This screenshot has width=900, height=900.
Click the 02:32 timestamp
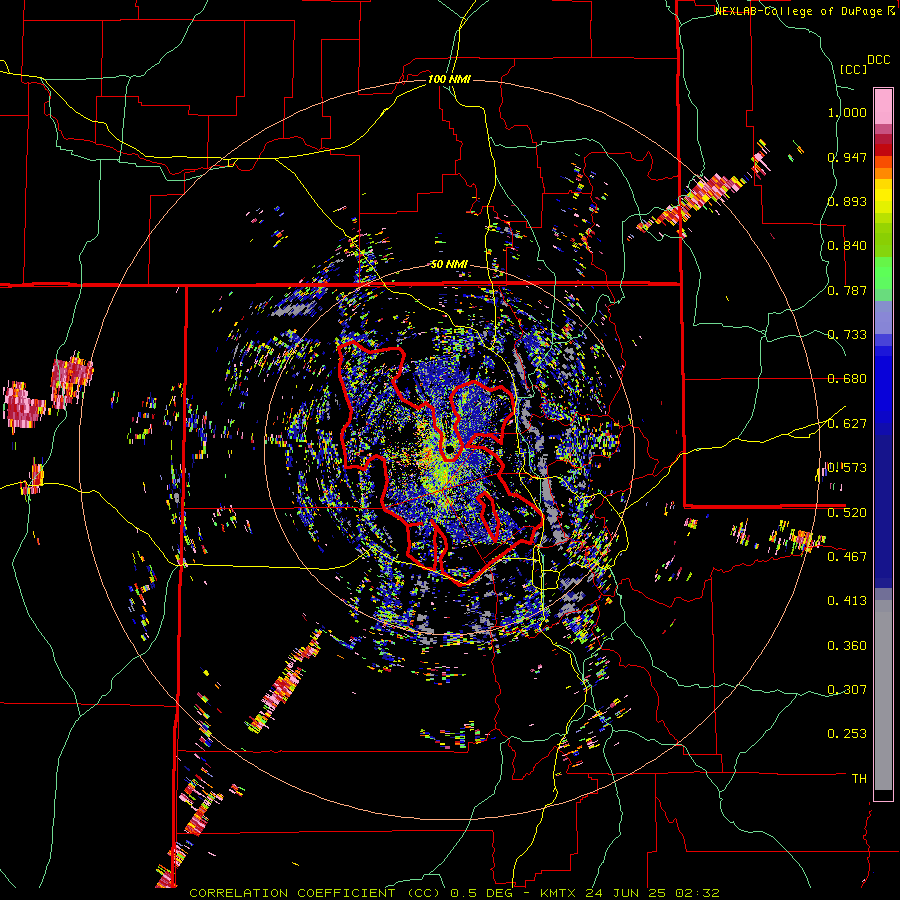[x=699, y=893]
